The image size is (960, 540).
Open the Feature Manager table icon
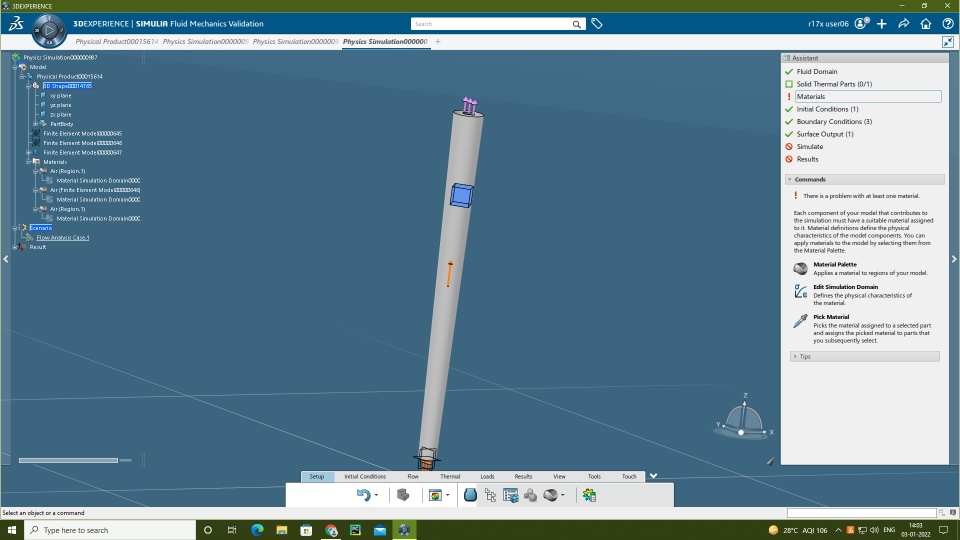click(x=511, y=495)
